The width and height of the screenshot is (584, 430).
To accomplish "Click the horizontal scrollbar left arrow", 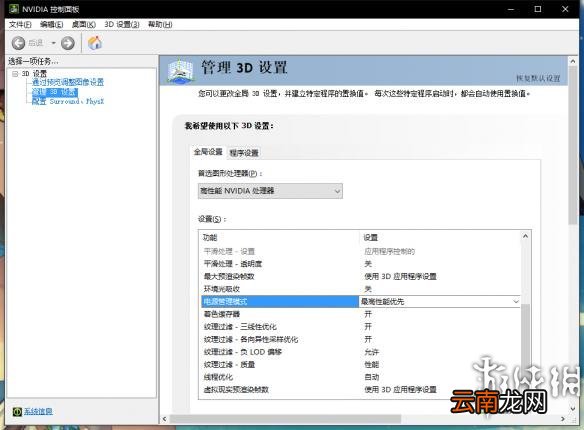I will [x=165, y=419].
